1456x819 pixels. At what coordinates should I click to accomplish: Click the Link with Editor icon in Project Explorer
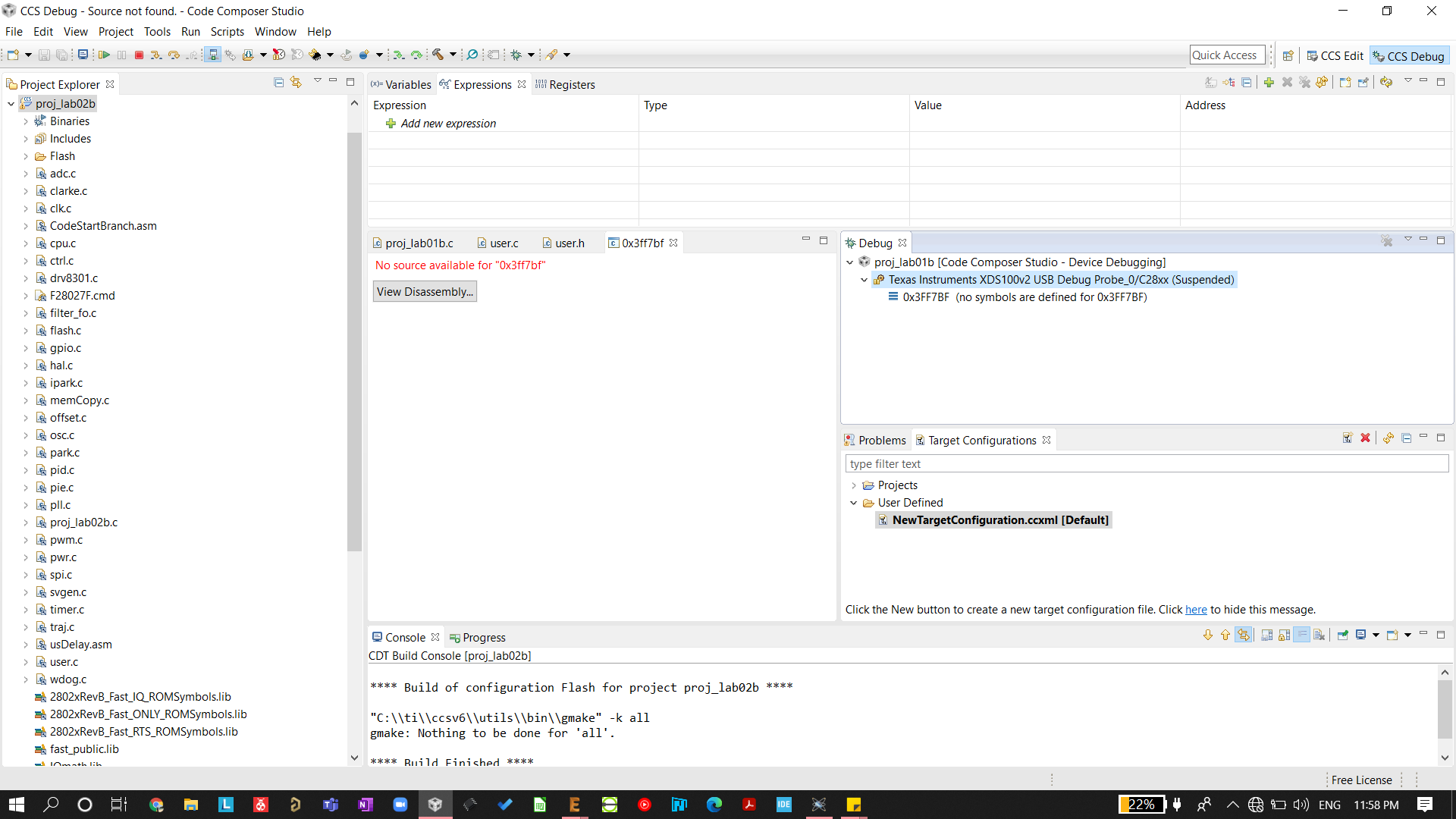[x=296, y=82]
